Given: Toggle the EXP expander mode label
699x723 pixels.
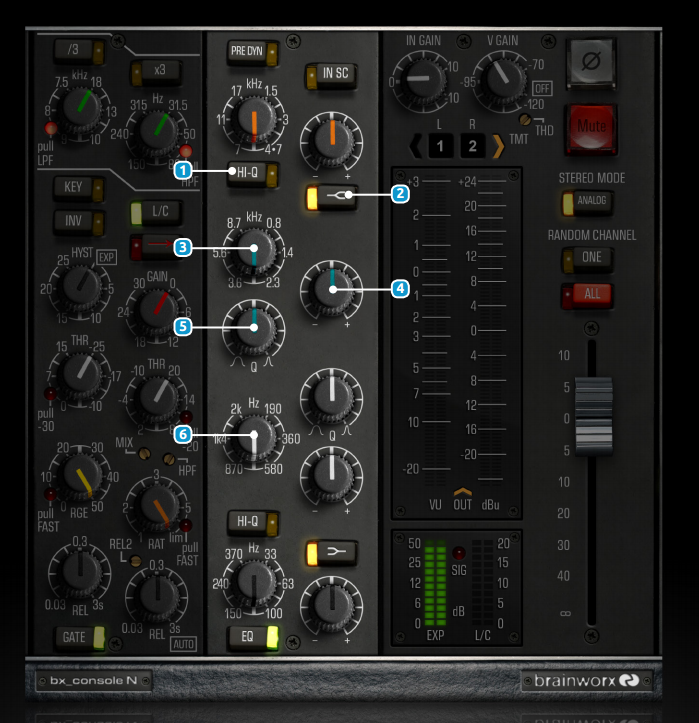Looking at the screenshot, I should (107, 257).
